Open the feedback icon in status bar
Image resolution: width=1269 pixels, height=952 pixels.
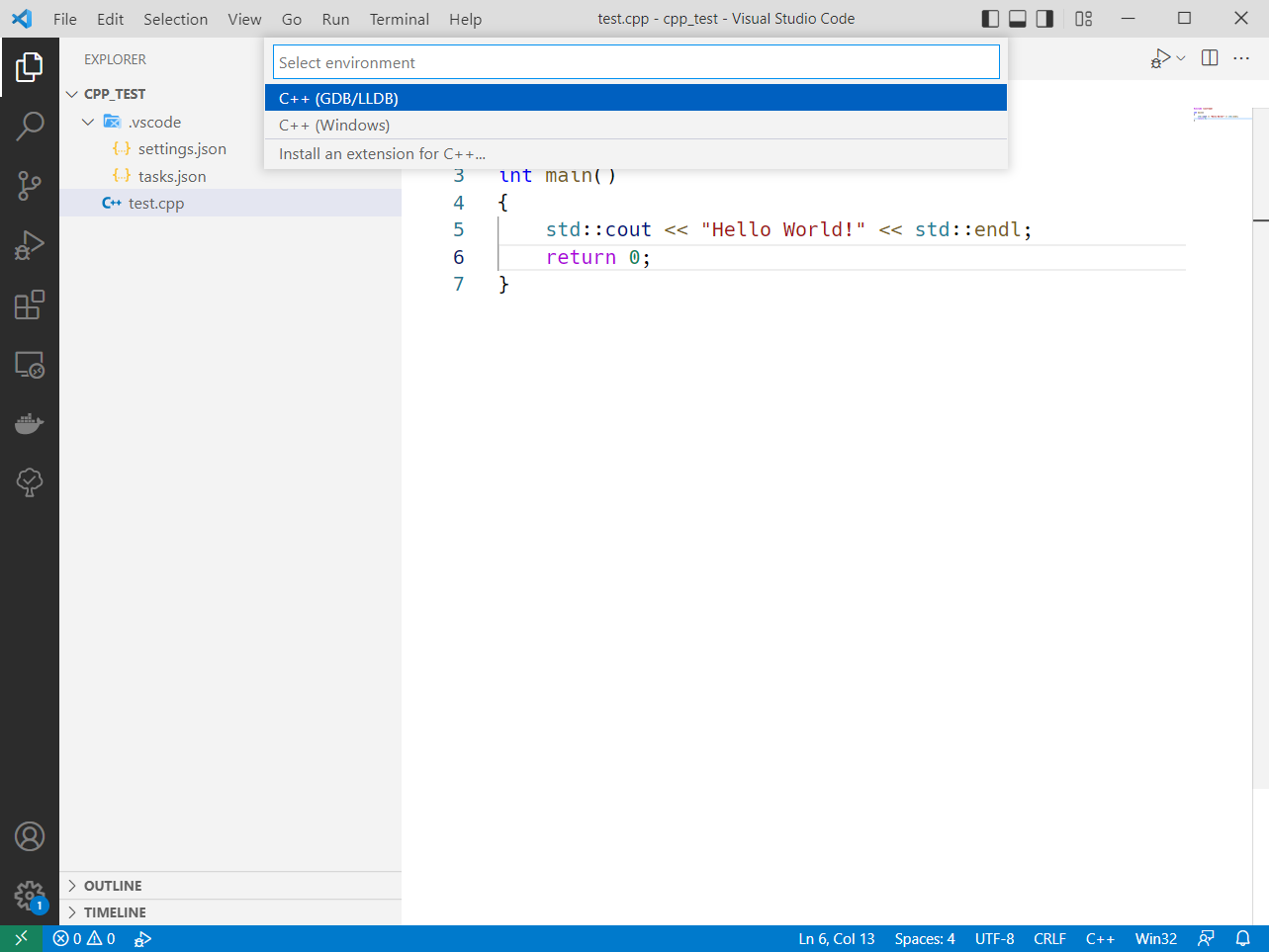(1206, 938)
